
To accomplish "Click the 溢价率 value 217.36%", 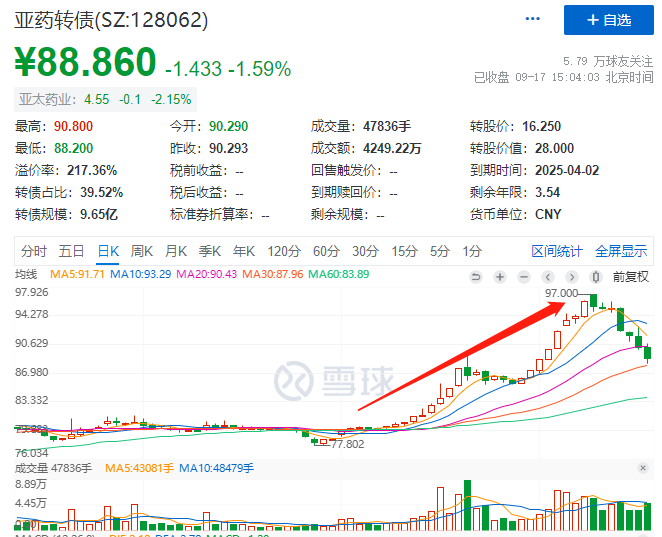I will tap(92, 171).
